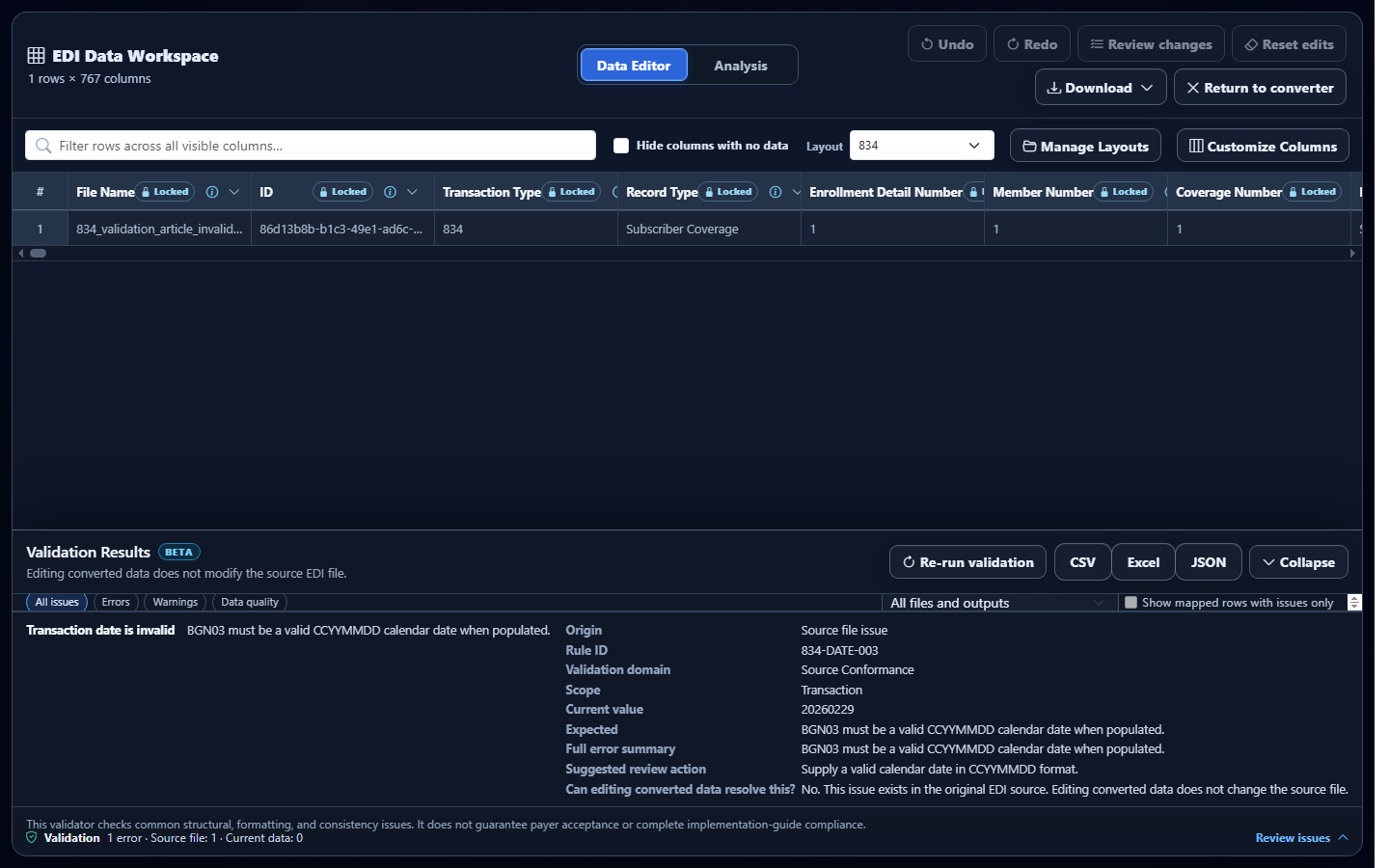The image size is (1389, 868).
Task: Click the Locked badge on Transaction Type column
Action: click(x=572, y=192)
